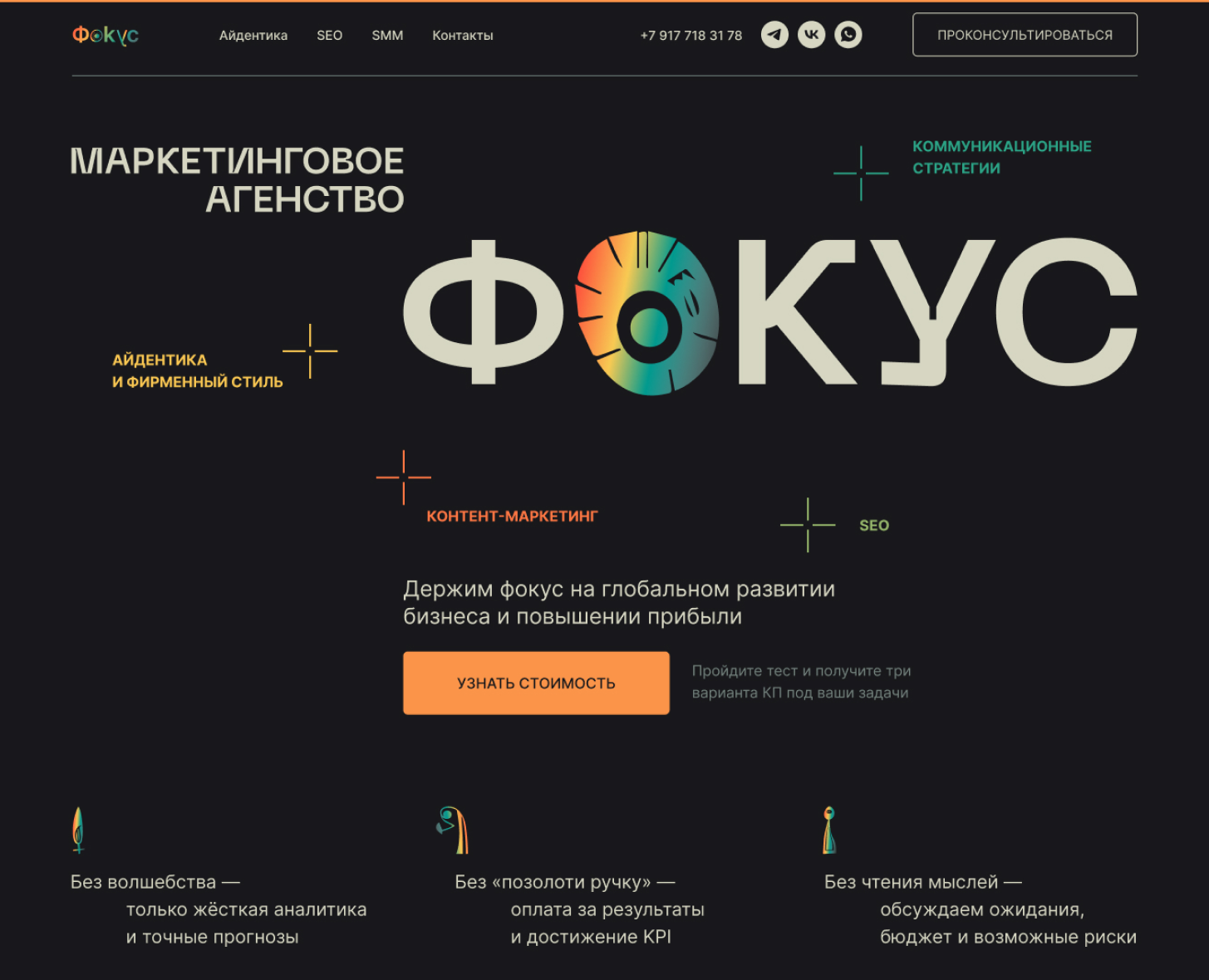
Task: Click the green crosshair beside SEO label
Action: 808,525
